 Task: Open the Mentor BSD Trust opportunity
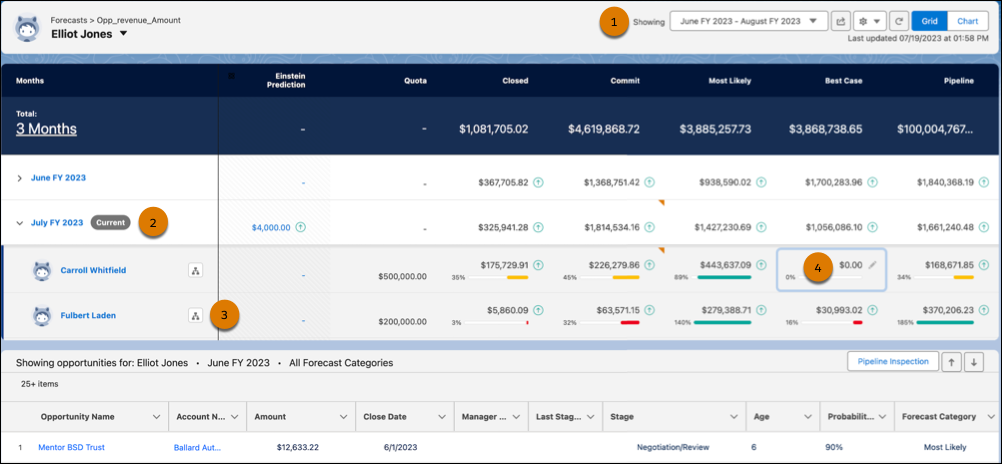[x=71, y=447]
